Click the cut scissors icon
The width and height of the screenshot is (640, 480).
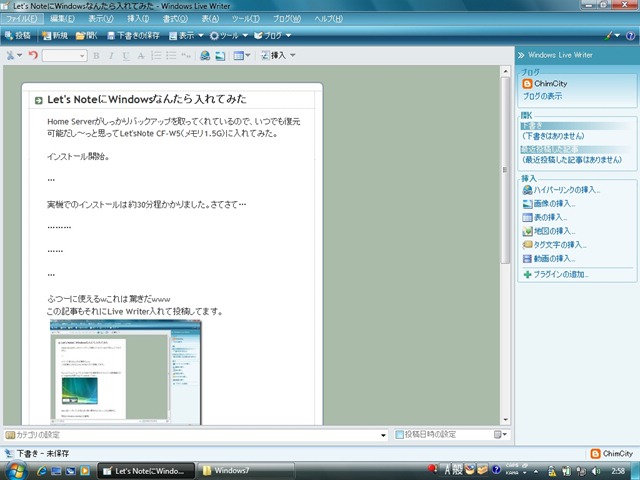coord(10,56)
